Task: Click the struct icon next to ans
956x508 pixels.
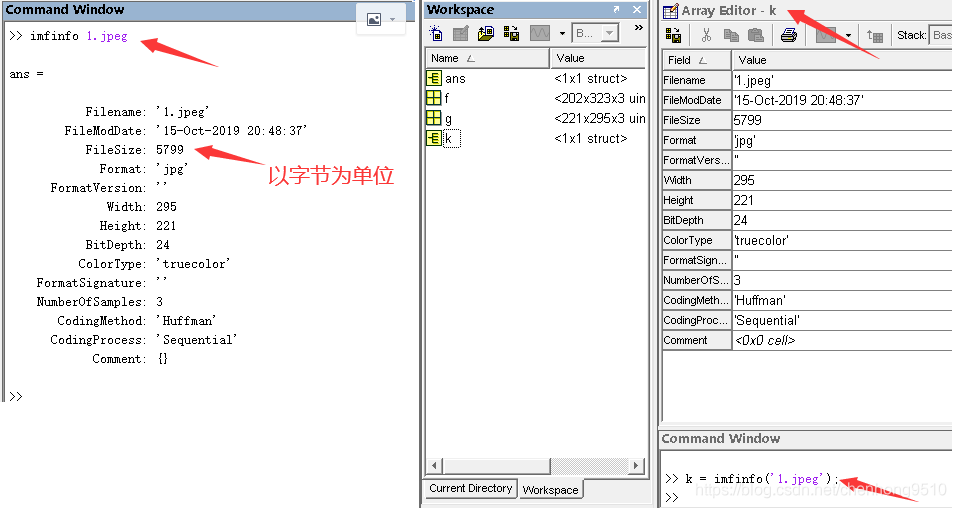Action: pos(433,78)
